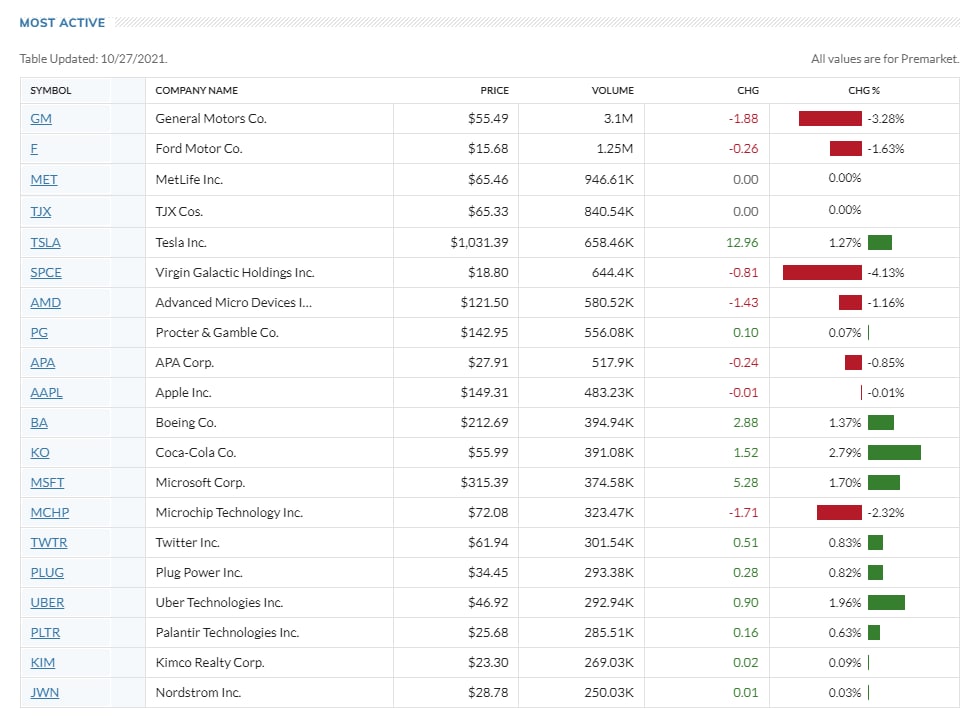Screen dimensions: 978x724
Task: Open the SPCE ticker link
Action: [46, 273]
